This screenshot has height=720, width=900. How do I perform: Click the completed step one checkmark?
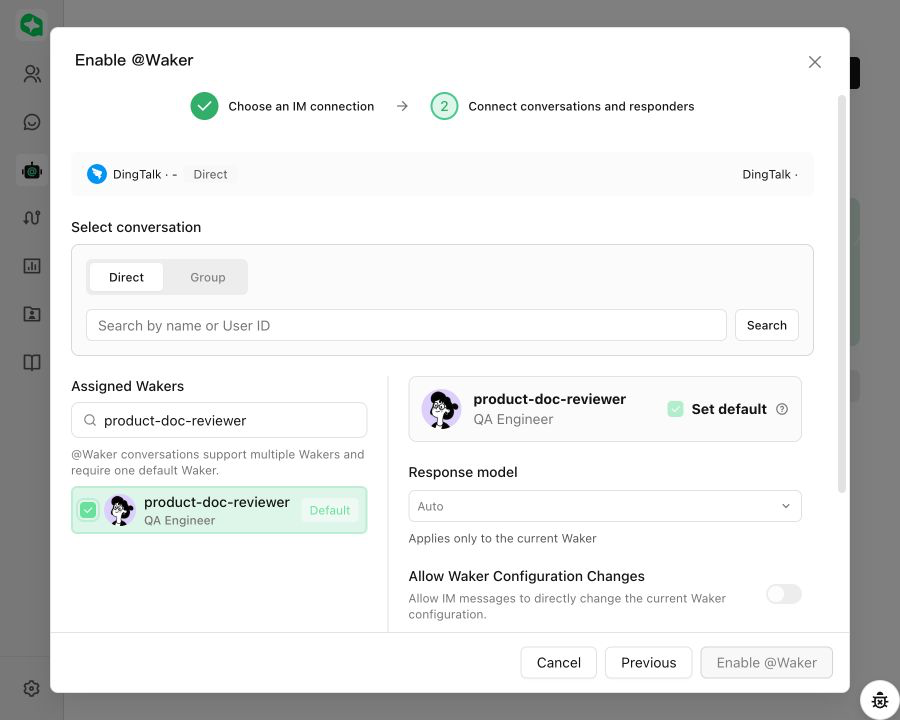tap(204, 106)
